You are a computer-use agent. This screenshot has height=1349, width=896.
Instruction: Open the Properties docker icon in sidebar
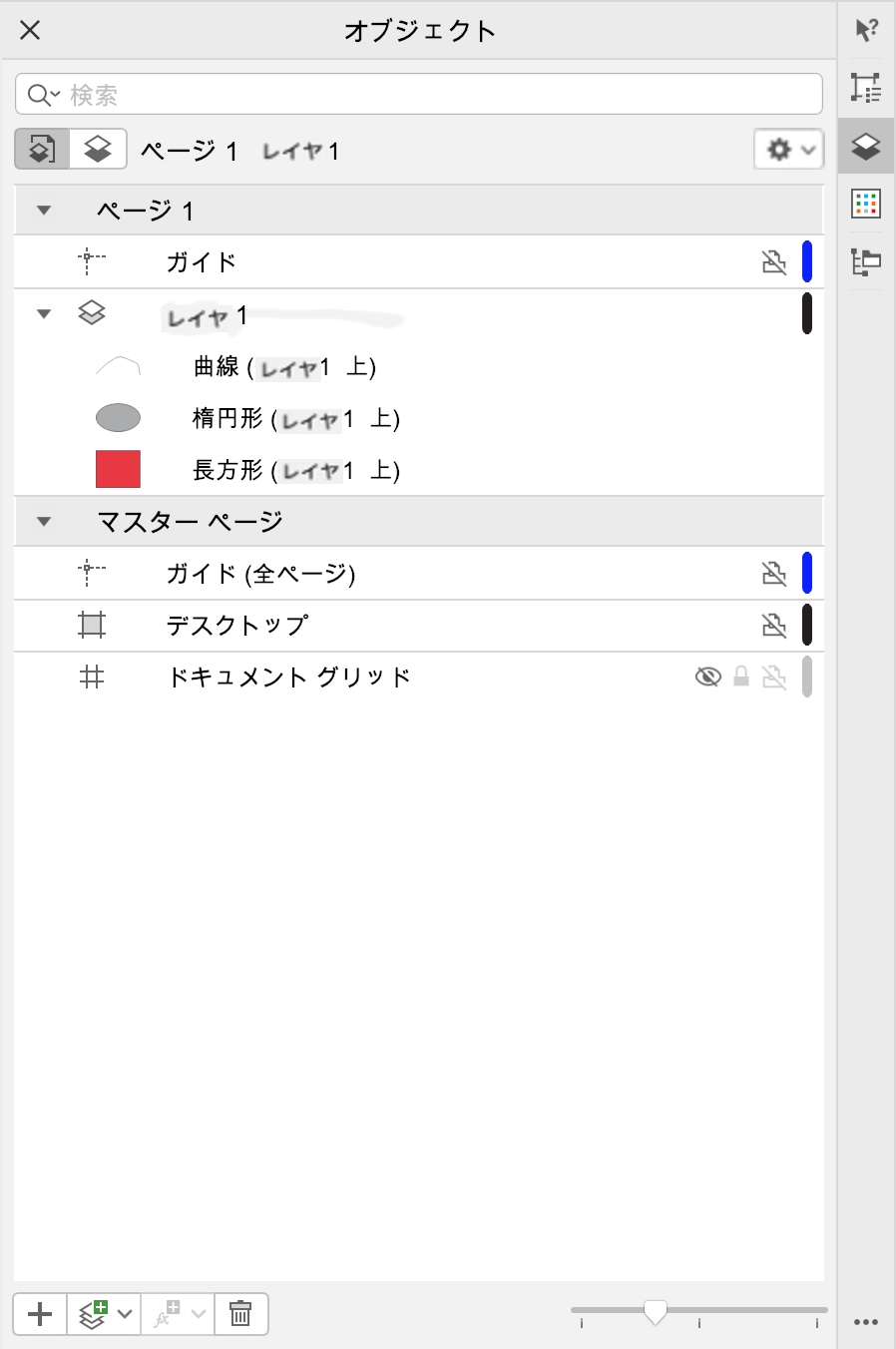[x=866, y=88]
